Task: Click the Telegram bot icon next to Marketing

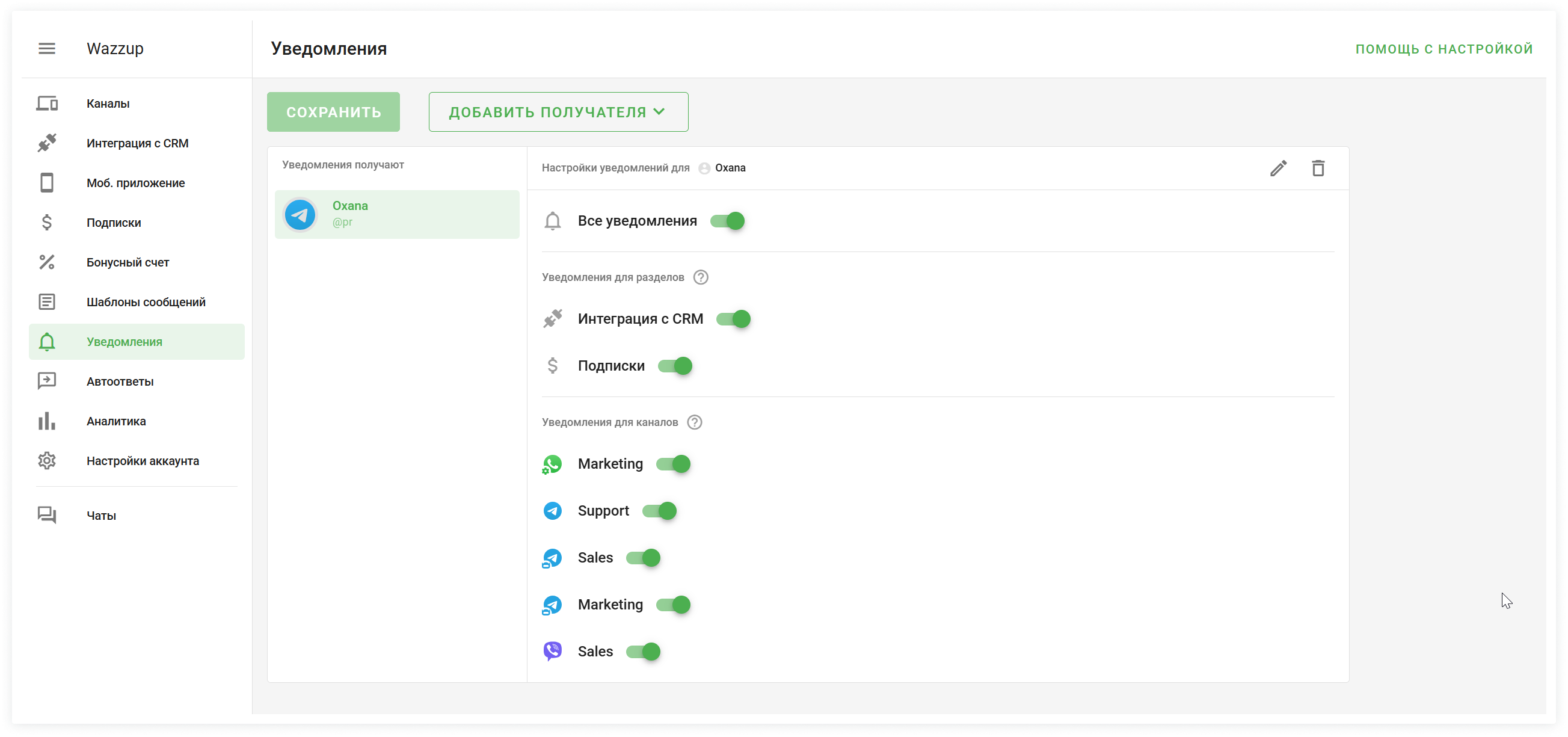Action: (552, 605)
